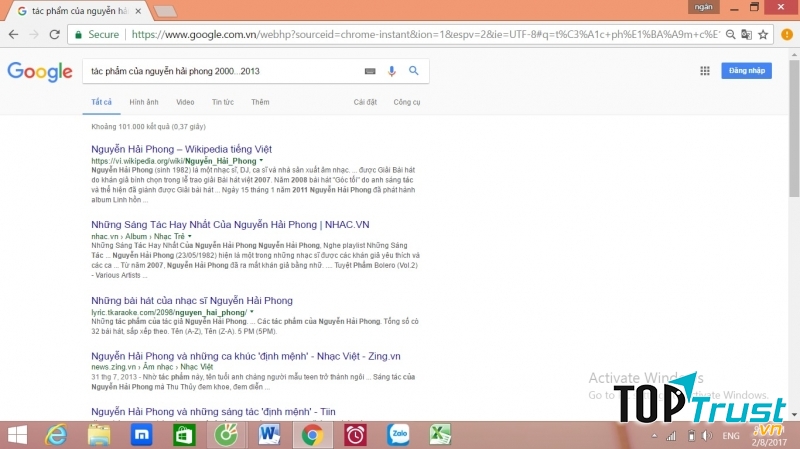Open the Zing.vn ca khúc 'định mệnh' result
800x449 pixels.
click(246, 356)
